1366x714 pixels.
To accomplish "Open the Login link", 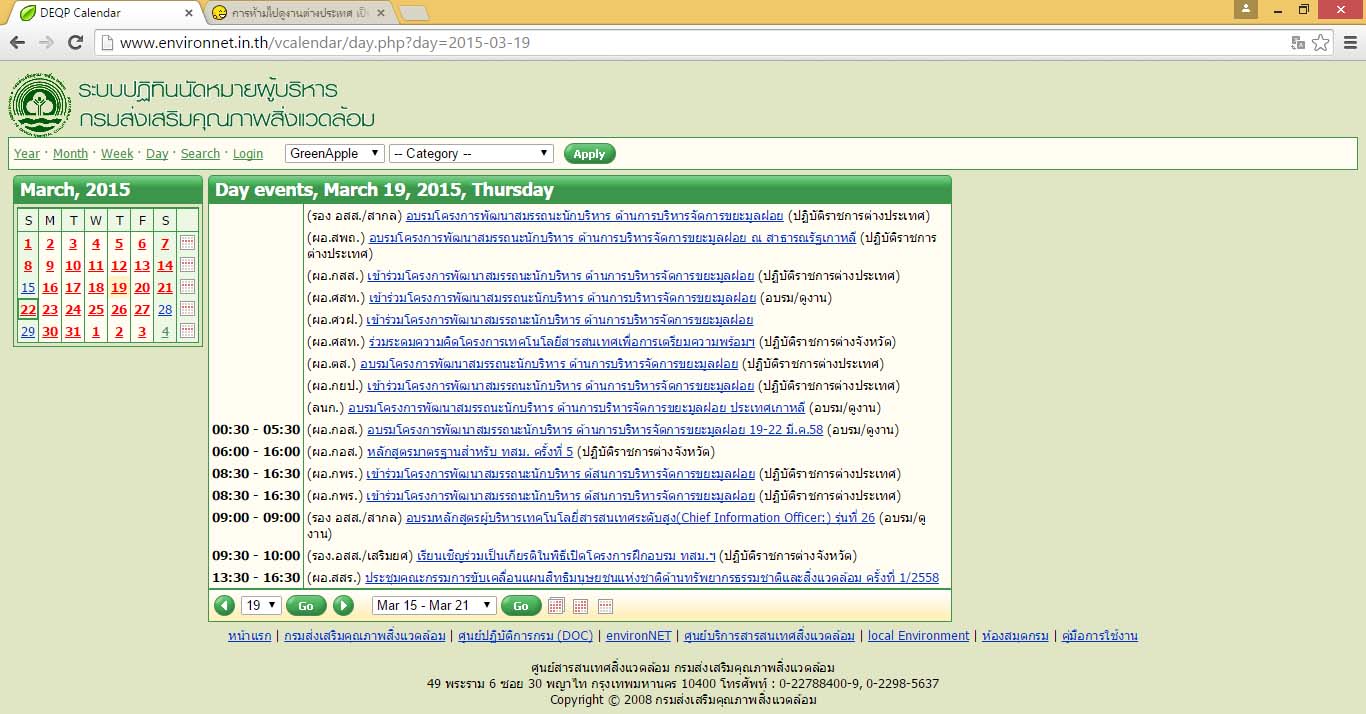I will (248, 154).
